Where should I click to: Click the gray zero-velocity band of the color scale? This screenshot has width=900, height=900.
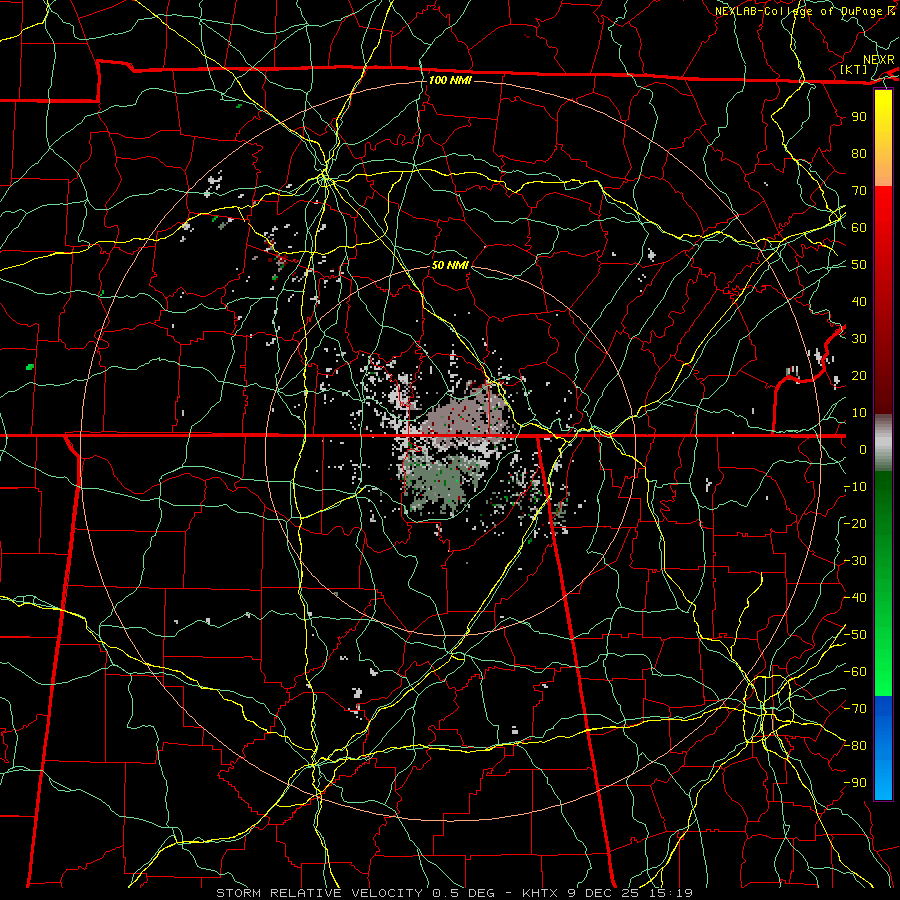883,442
